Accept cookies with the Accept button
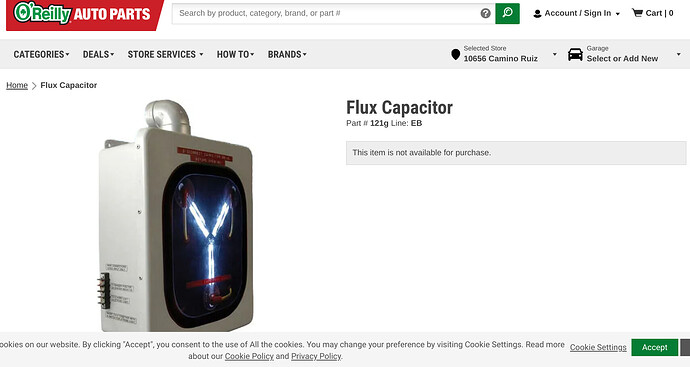Screen dimensions: 690x367 click(654, 347)
